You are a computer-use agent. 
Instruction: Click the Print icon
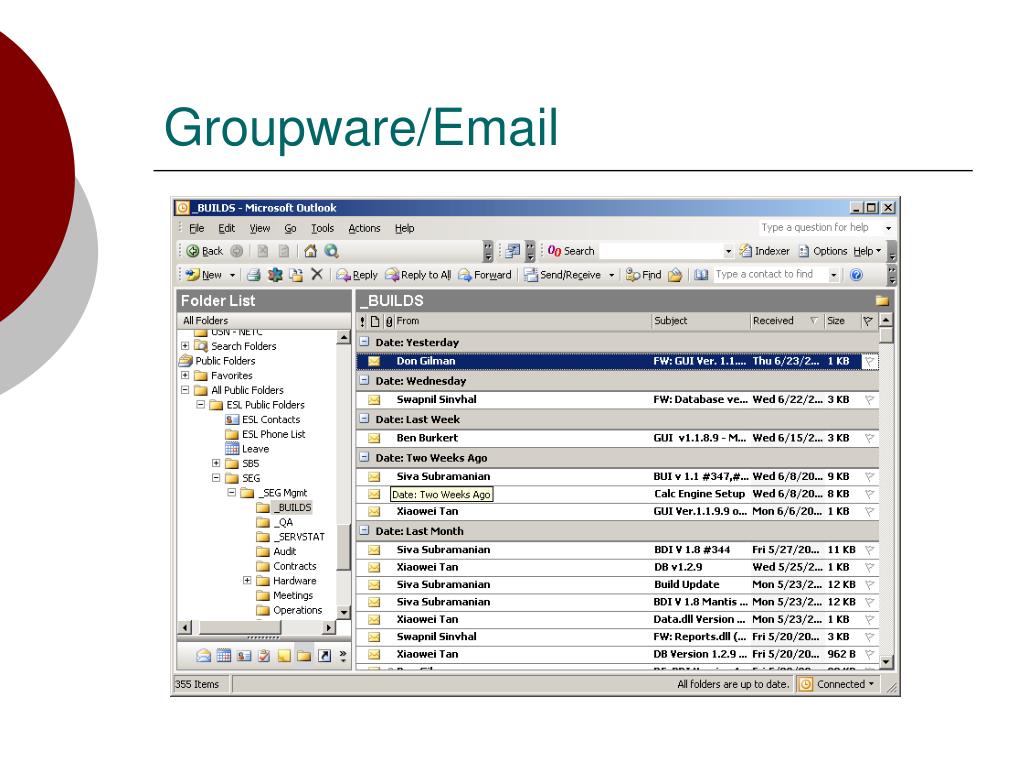(x=253, y=275)
